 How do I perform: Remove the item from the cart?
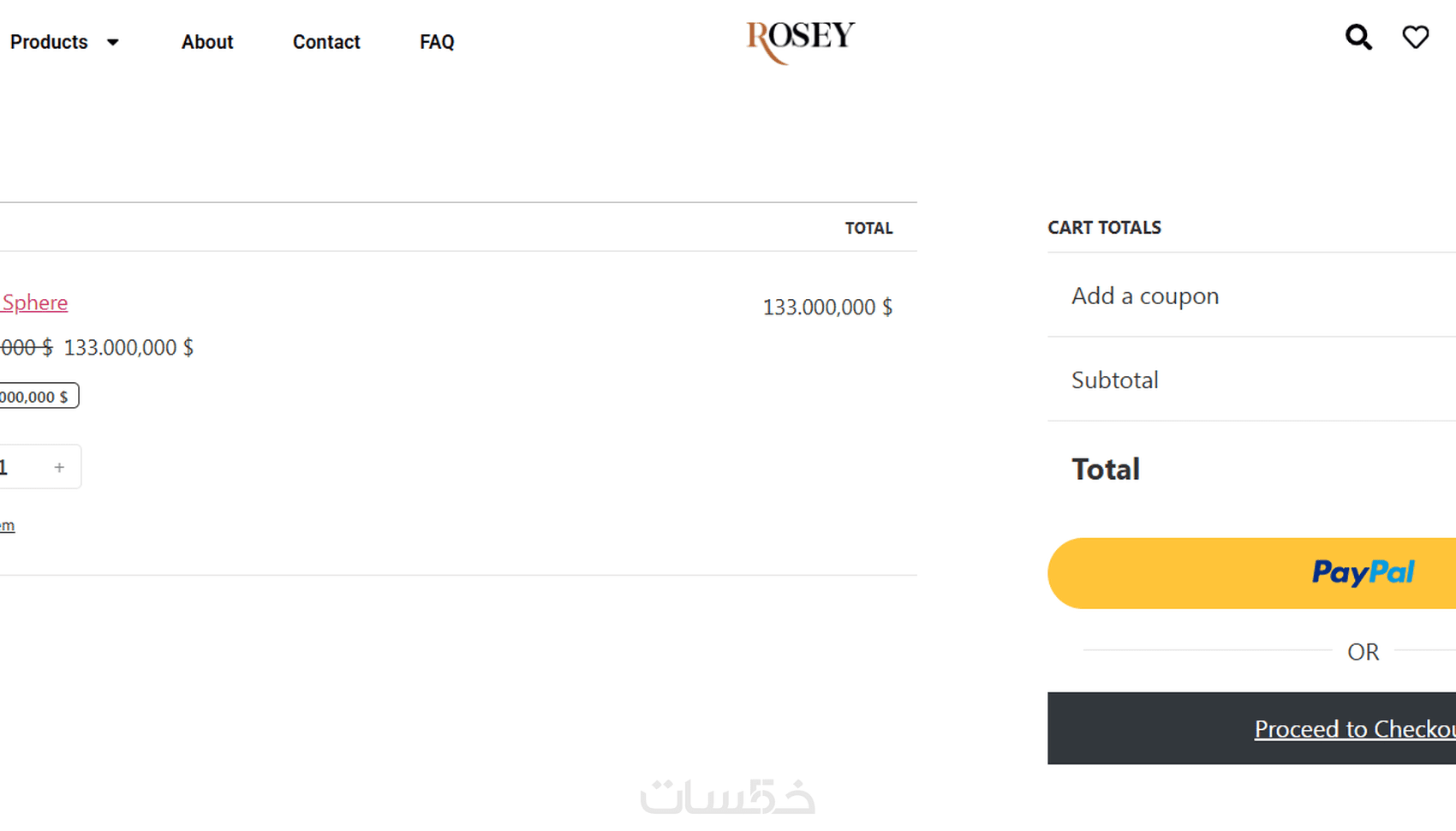(7, 525)
